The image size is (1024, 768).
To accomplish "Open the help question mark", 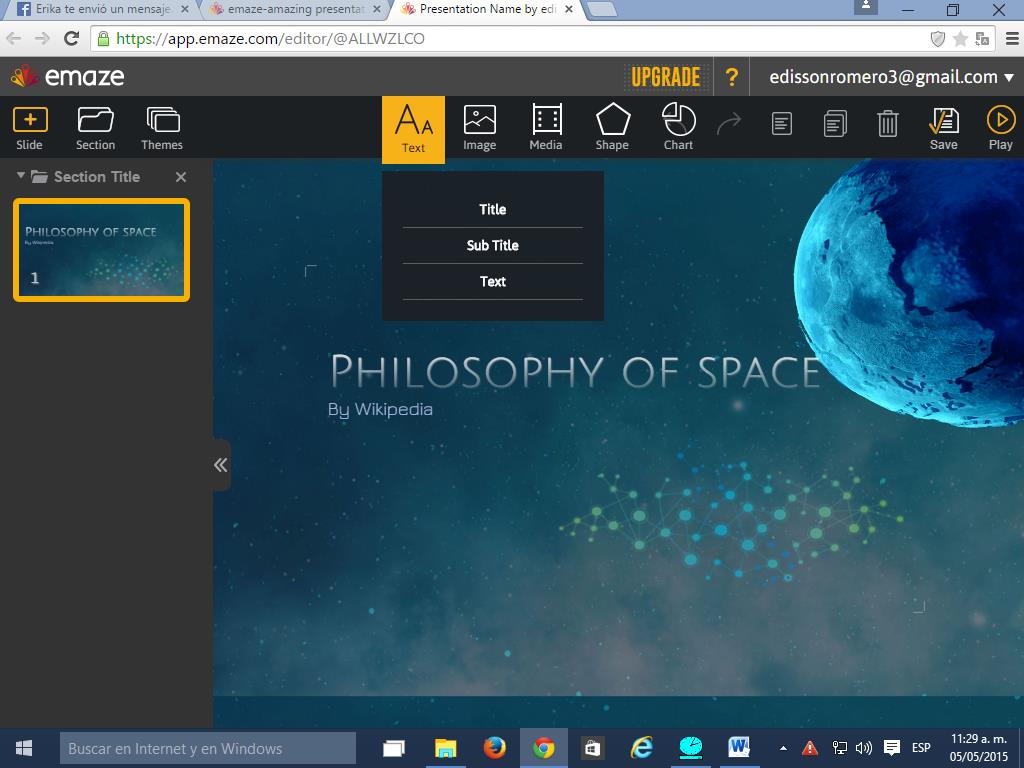I will coord(732,77).
